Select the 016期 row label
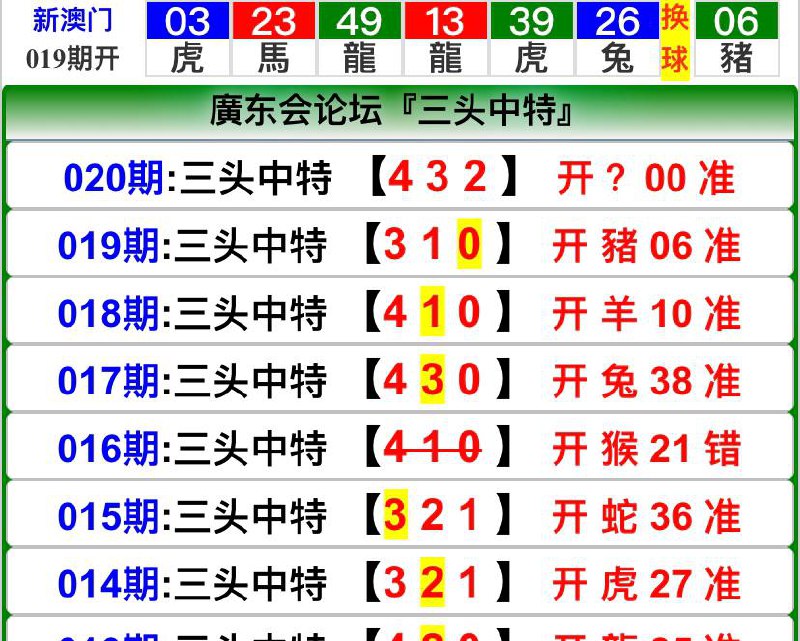Screen dimensions: 800x641 pos(109,449)
